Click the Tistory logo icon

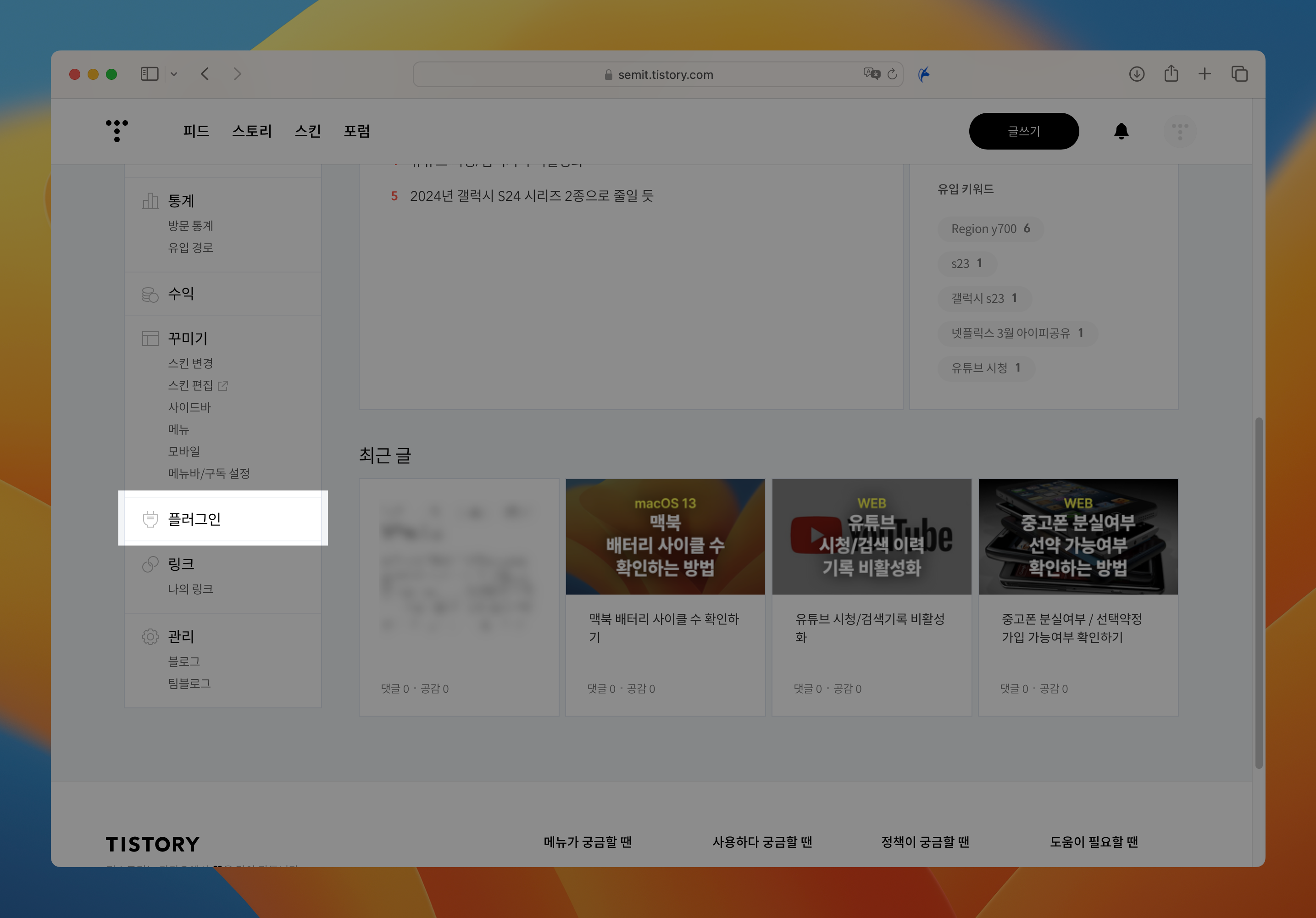pyautogui.click(x=117, y=131)
